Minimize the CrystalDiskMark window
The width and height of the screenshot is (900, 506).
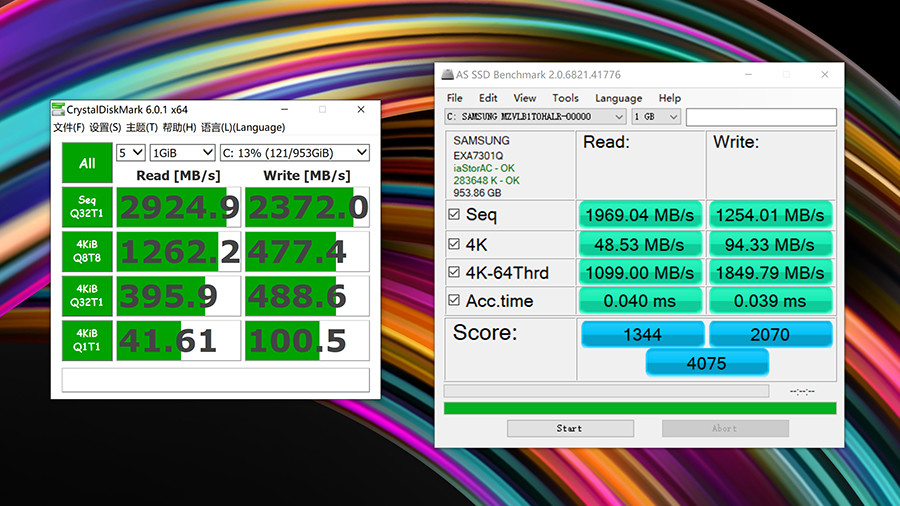[x=285, y=109]
